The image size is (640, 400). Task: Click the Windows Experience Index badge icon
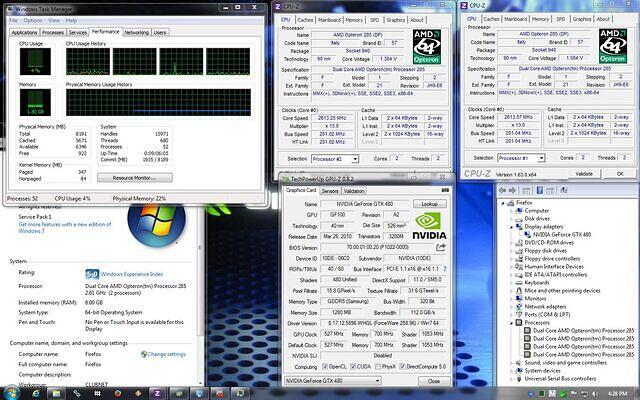point(92,271)
